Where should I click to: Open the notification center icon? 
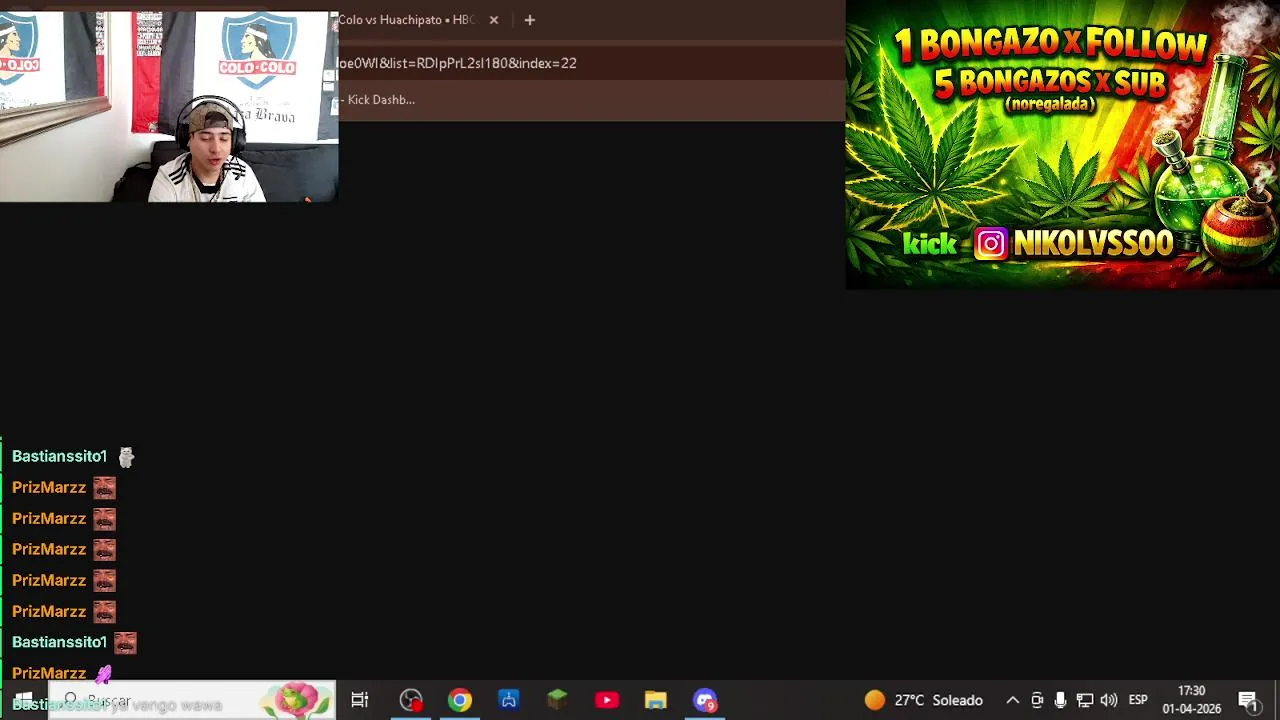point(1248,700)
